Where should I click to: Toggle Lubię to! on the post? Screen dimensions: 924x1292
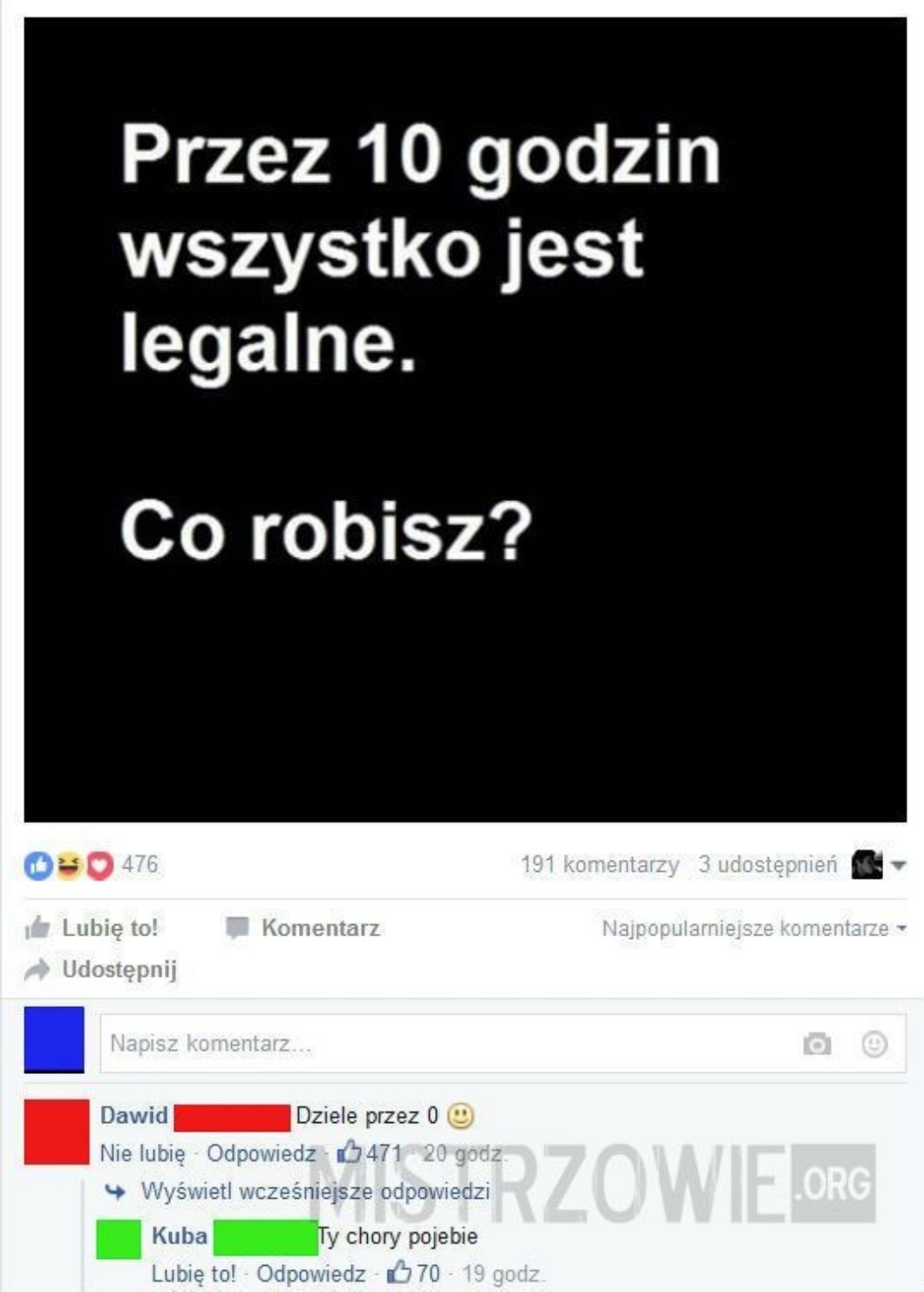click(x=92, y=928)
